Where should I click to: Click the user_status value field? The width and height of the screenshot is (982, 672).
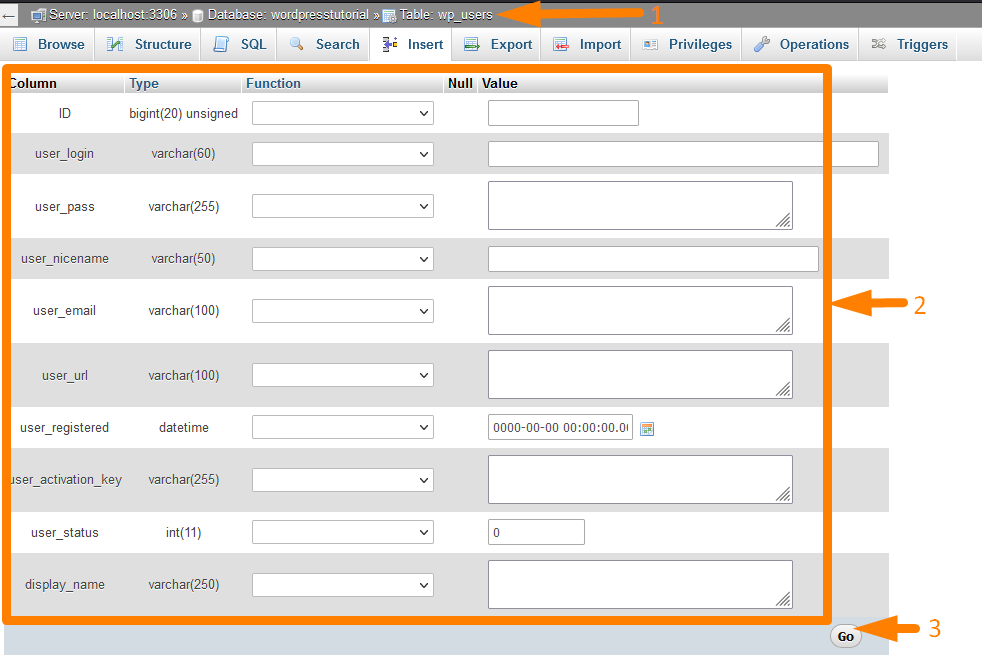tap(536, 532)
